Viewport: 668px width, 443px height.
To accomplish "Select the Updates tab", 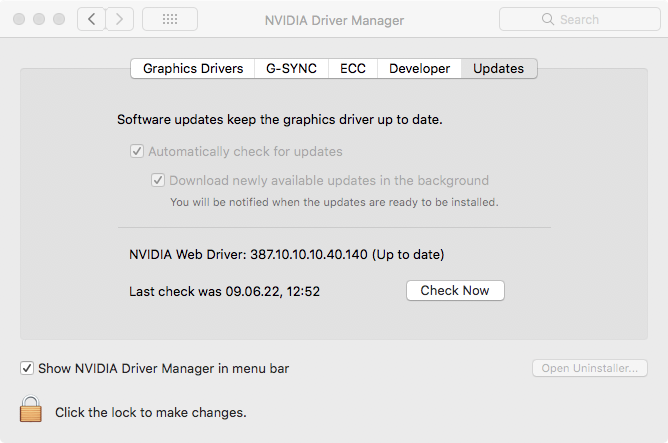I will point(499,68).
